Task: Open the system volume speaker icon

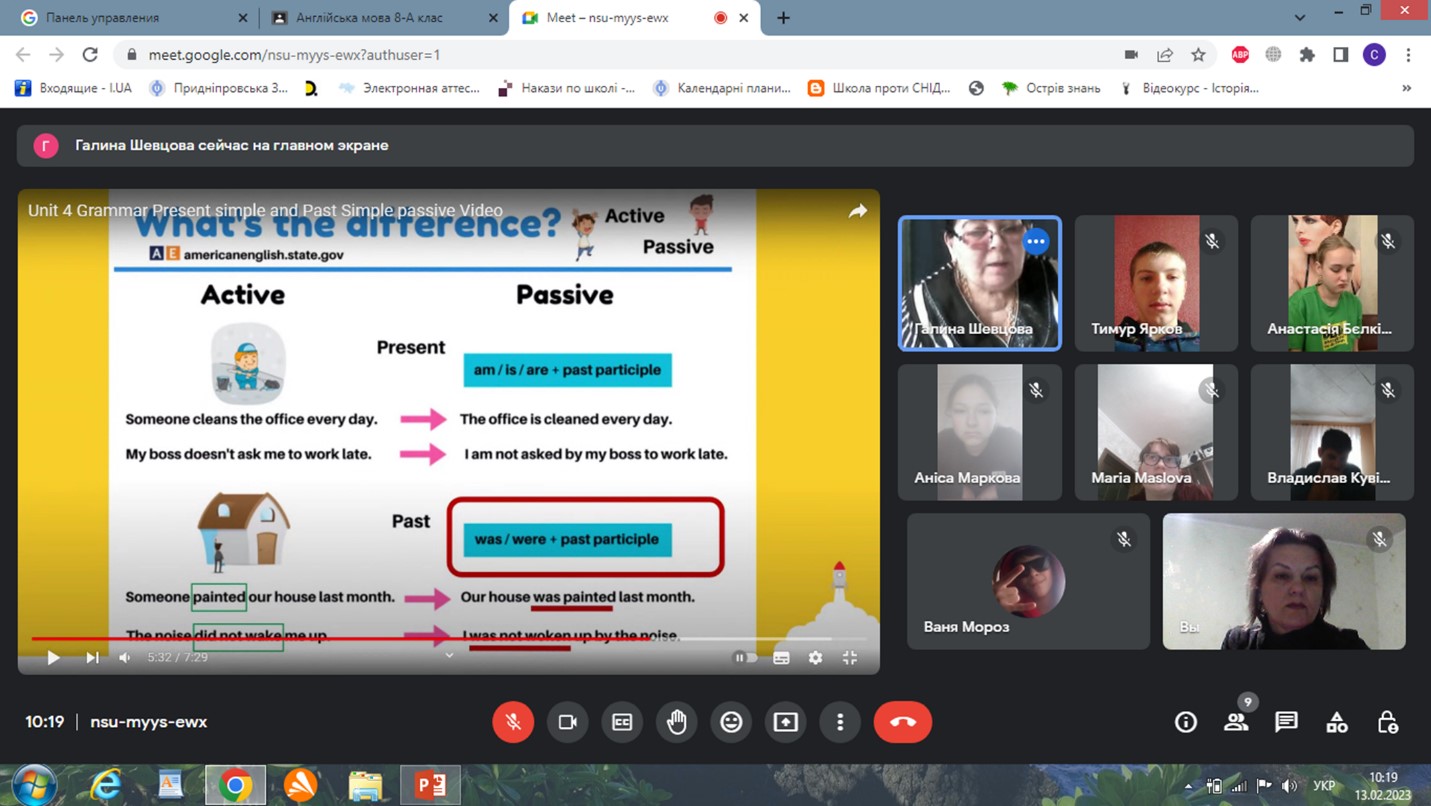Action: click(x=1289, y=786)
